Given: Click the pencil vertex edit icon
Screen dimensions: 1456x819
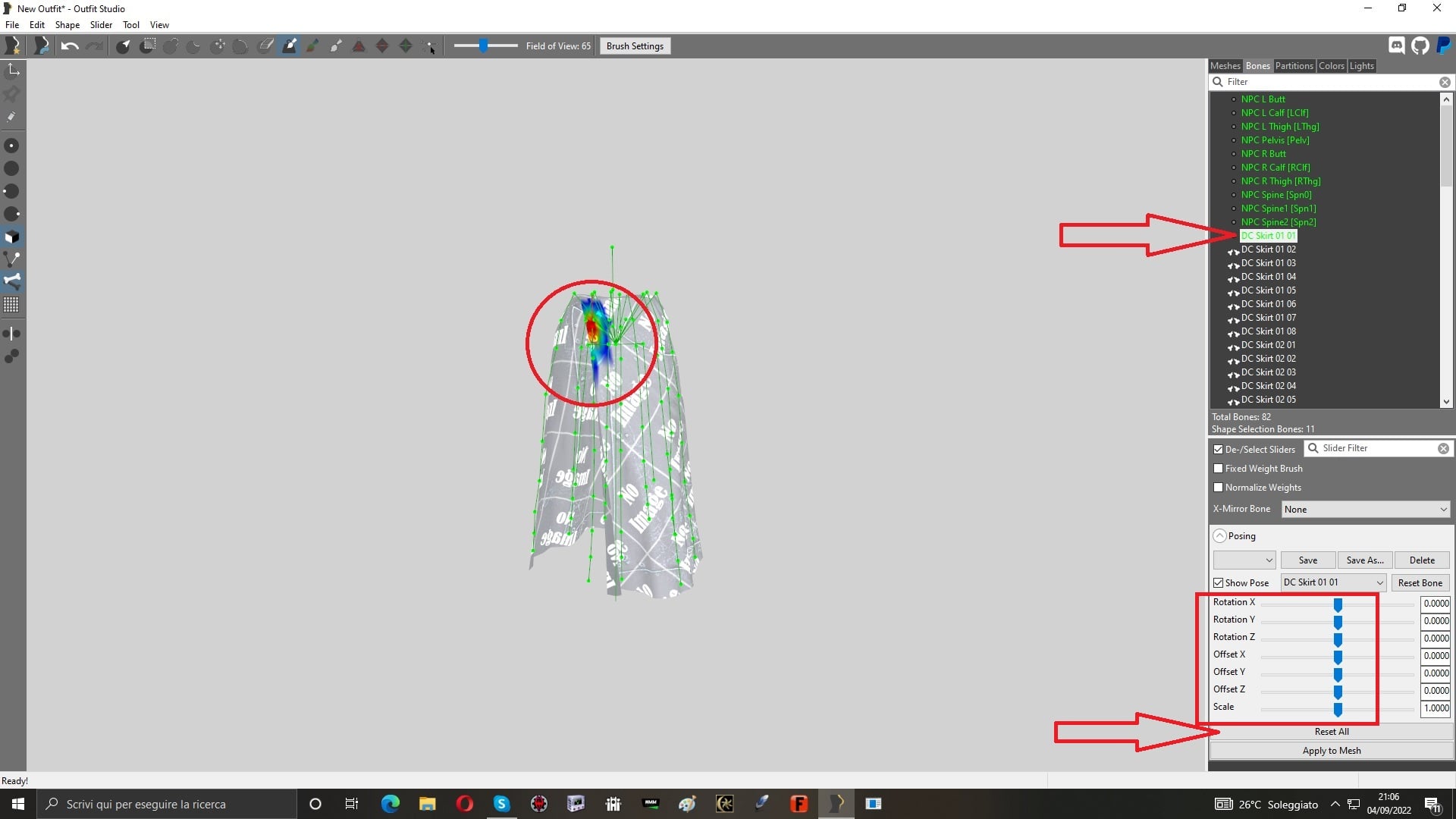Looking at the screenshot, I should coord(11,117).
